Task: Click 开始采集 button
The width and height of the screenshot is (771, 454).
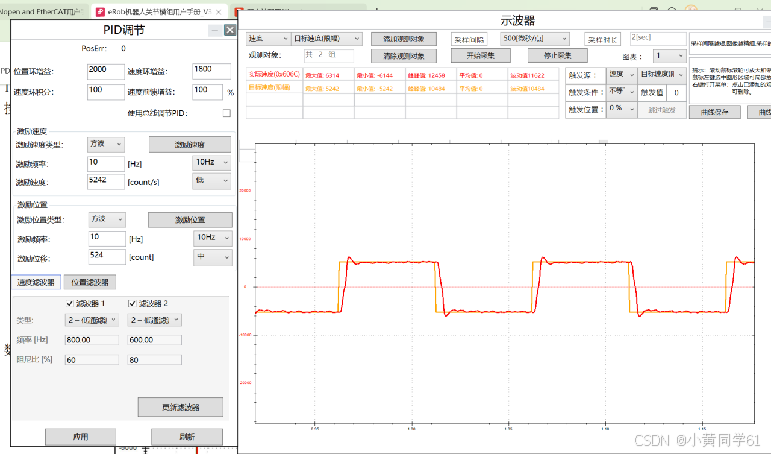Action: (480, 56)
